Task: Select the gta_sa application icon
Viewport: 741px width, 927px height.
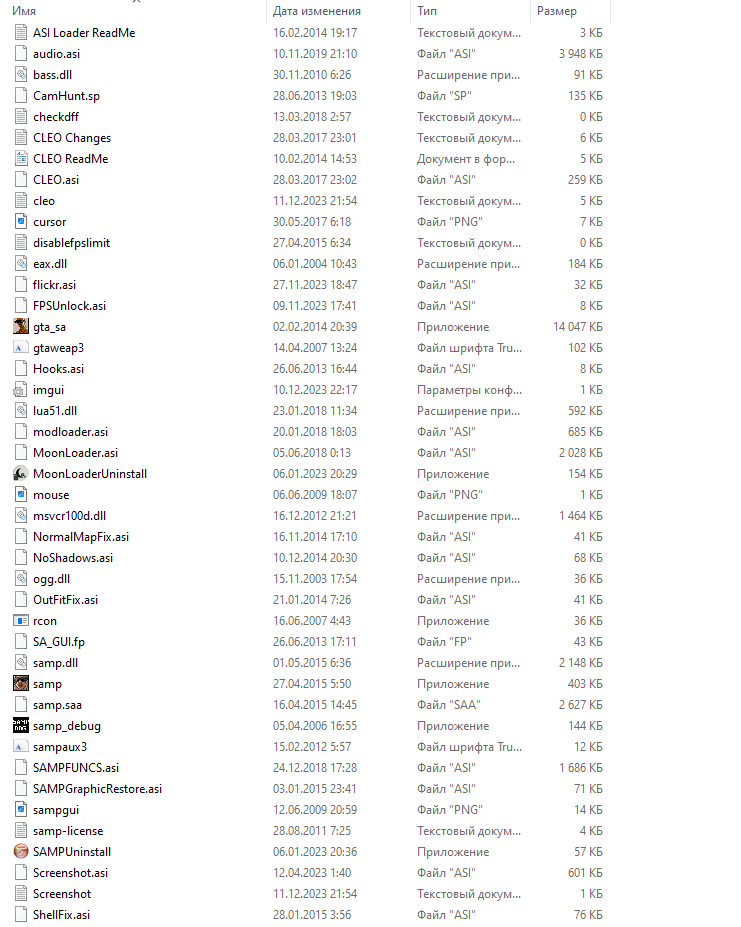Action: [x=21, y=326]
